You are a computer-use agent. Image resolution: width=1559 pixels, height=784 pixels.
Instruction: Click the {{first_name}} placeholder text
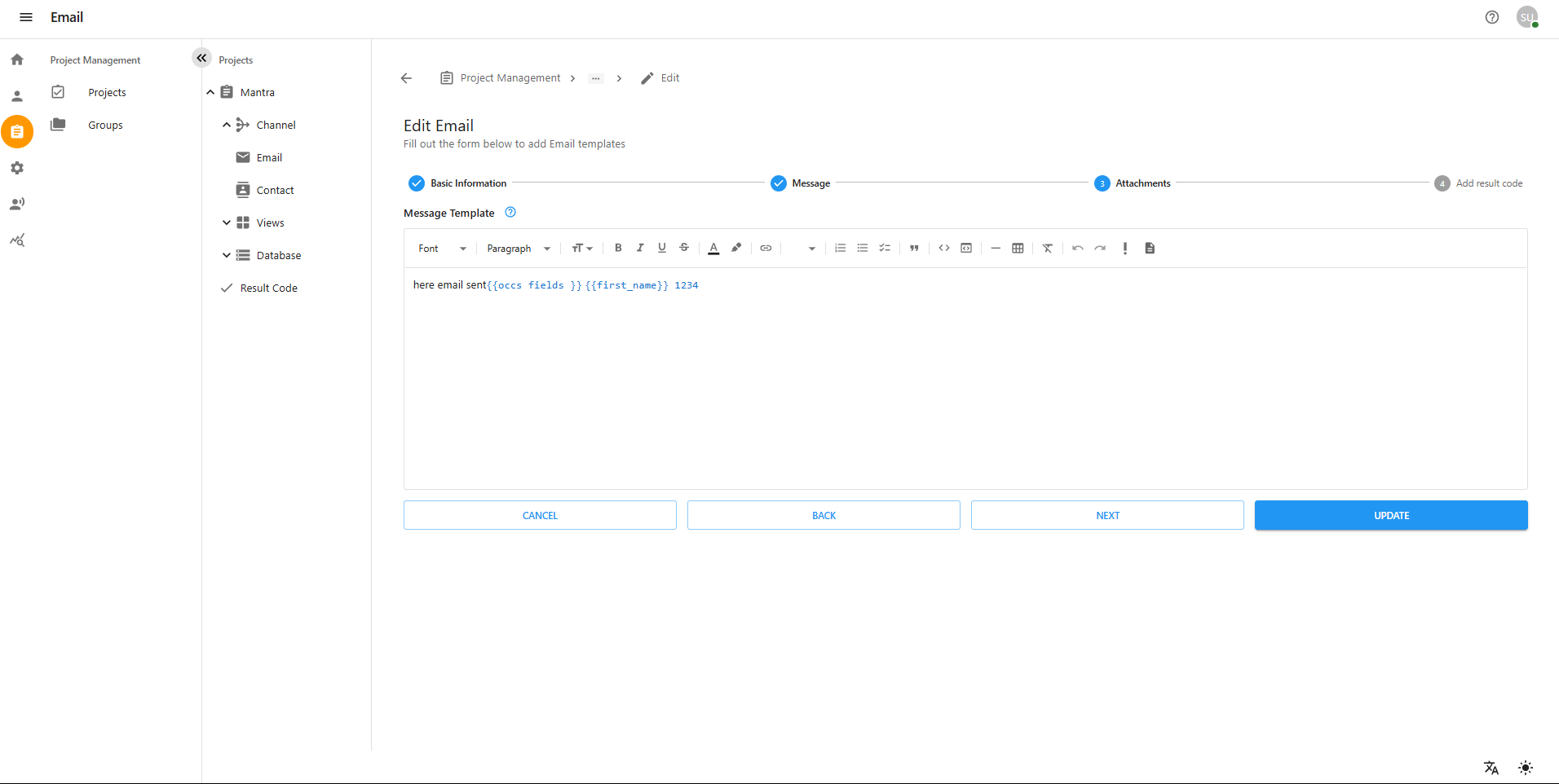(627, 285)
